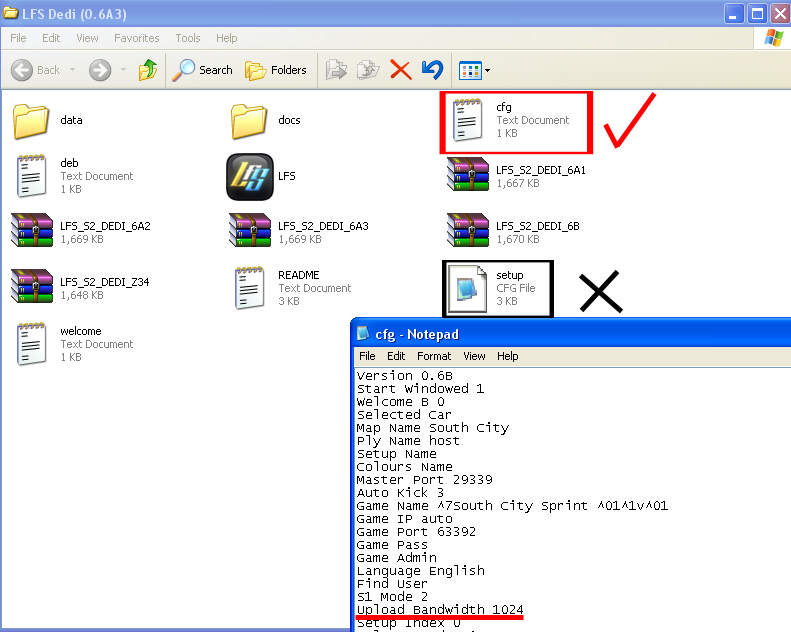Click the 'Welcome B 0' line in Notepad
This screenshot has height=632, width=791.
(x=401, y=402)
